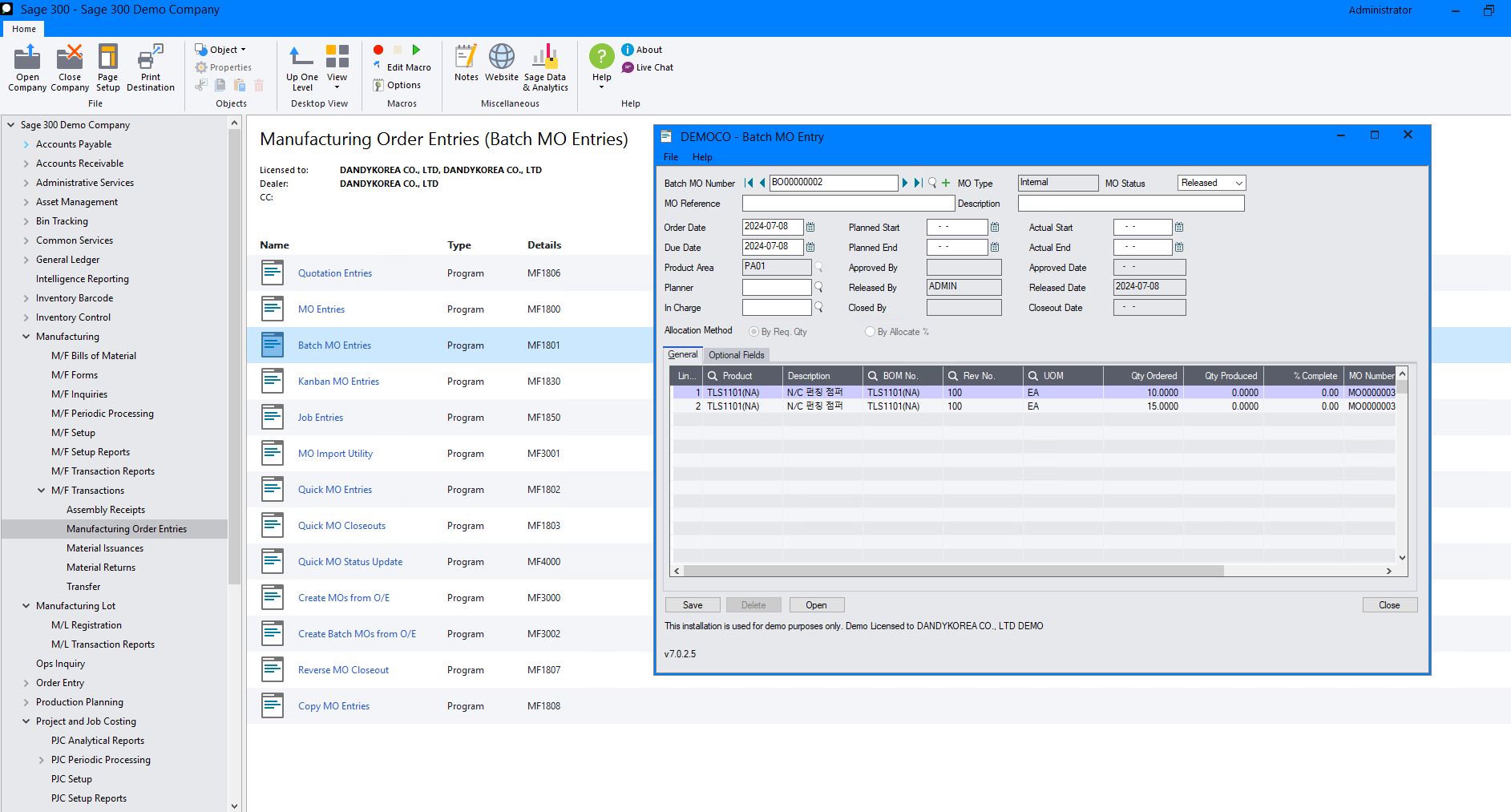The image size is (1511, 812).
Task: Collapse the M/F Transactions tree node
Action: [41, 491]
